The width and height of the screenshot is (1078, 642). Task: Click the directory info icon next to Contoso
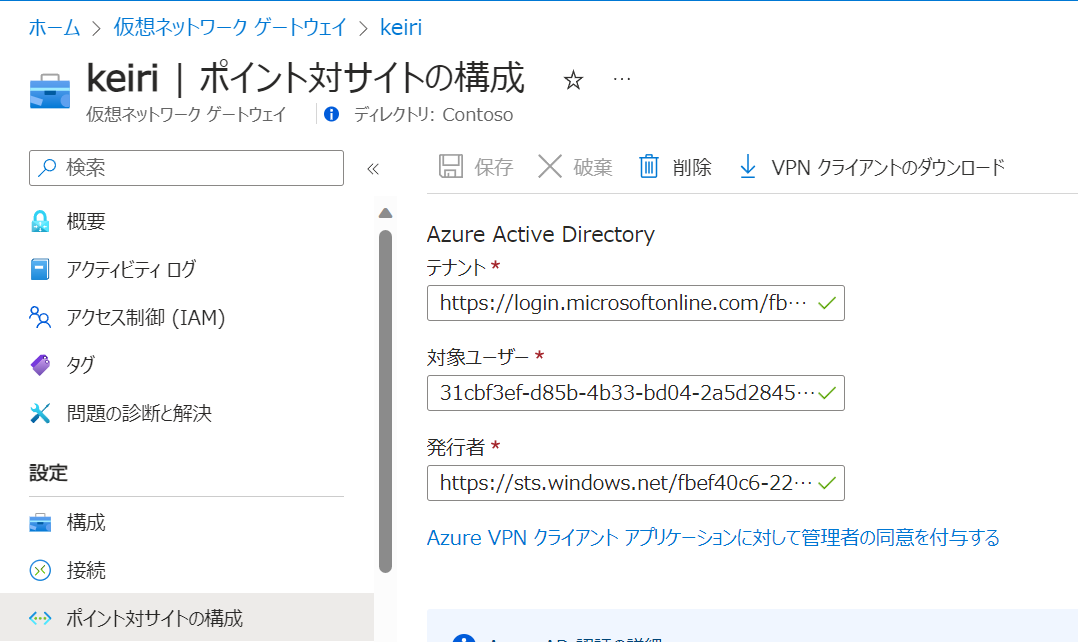coord(331,114)
